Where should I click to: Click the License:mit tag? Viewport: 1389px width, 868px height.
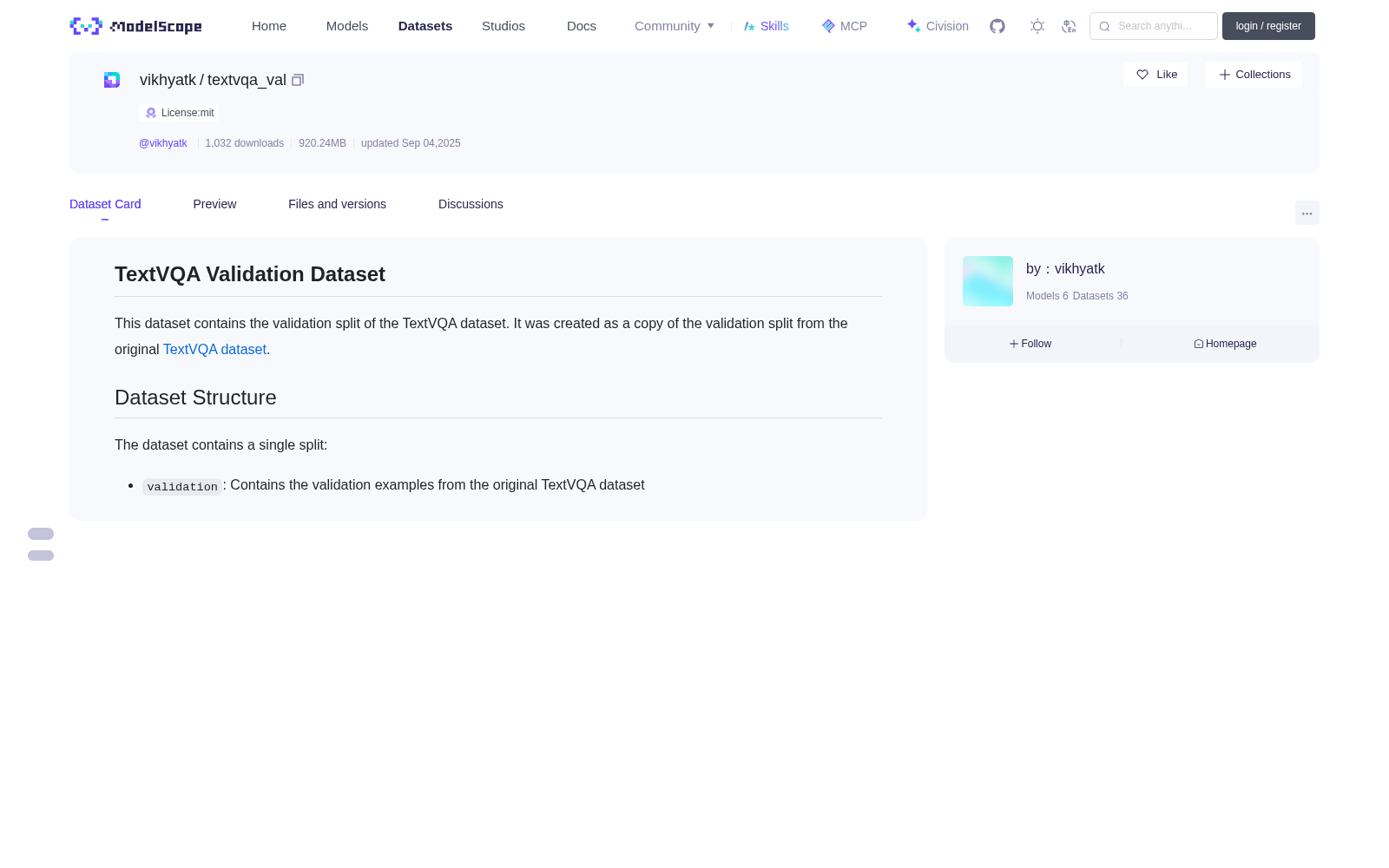click(180, 113)
